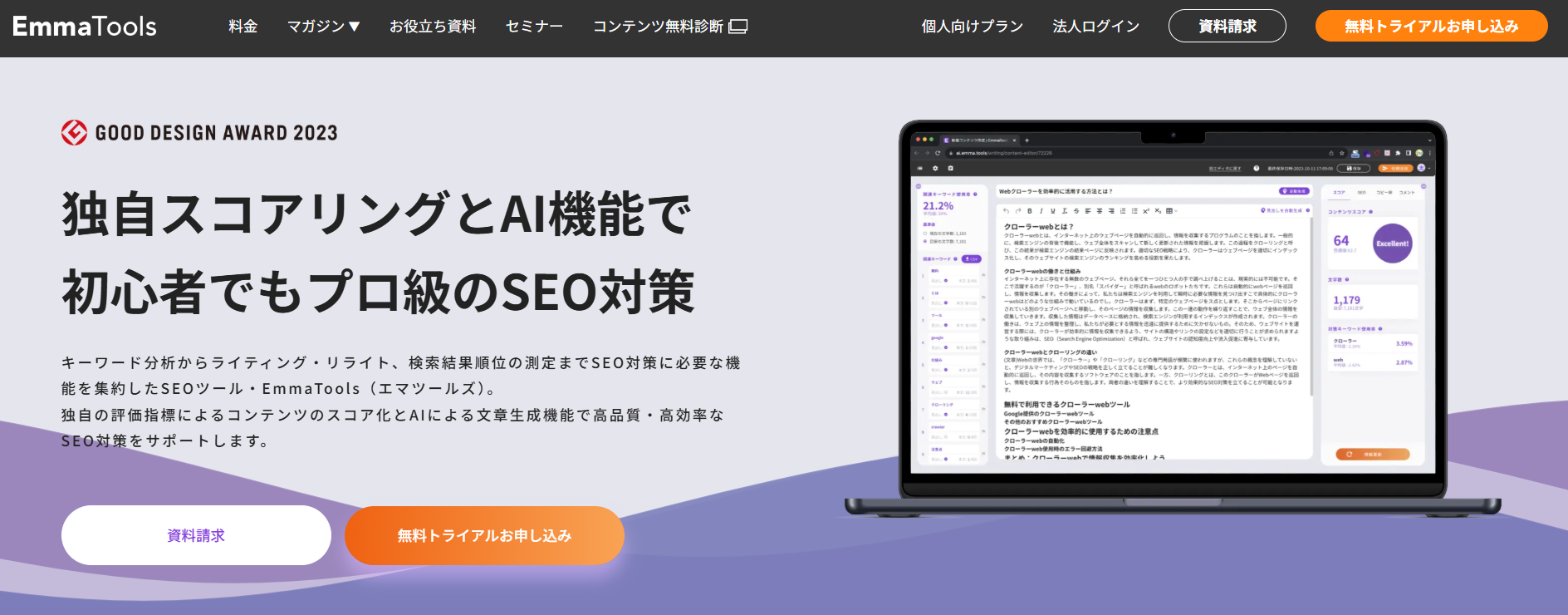This screenshot has height=615, width=1568.
Task: Open コンテンツ無料診断 from the navigation
Action: coord(670,27)
